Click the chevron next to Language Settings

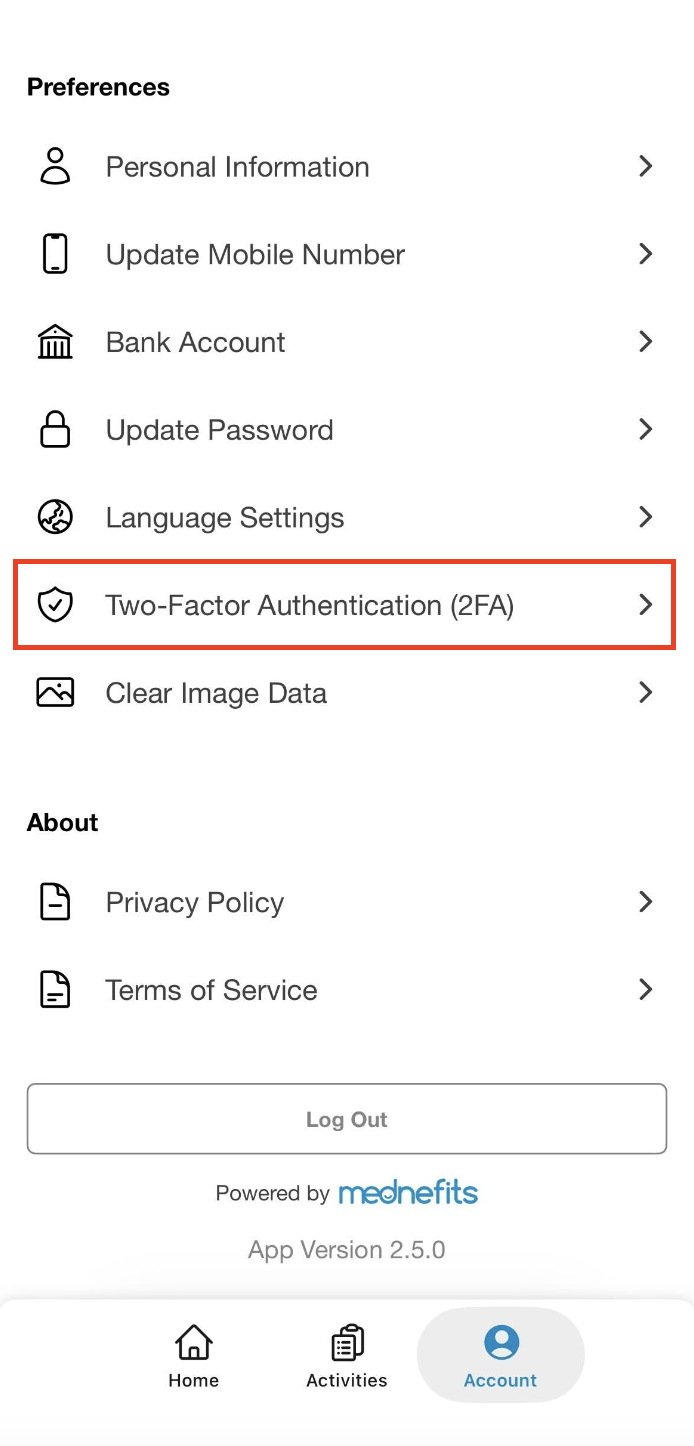646,518
